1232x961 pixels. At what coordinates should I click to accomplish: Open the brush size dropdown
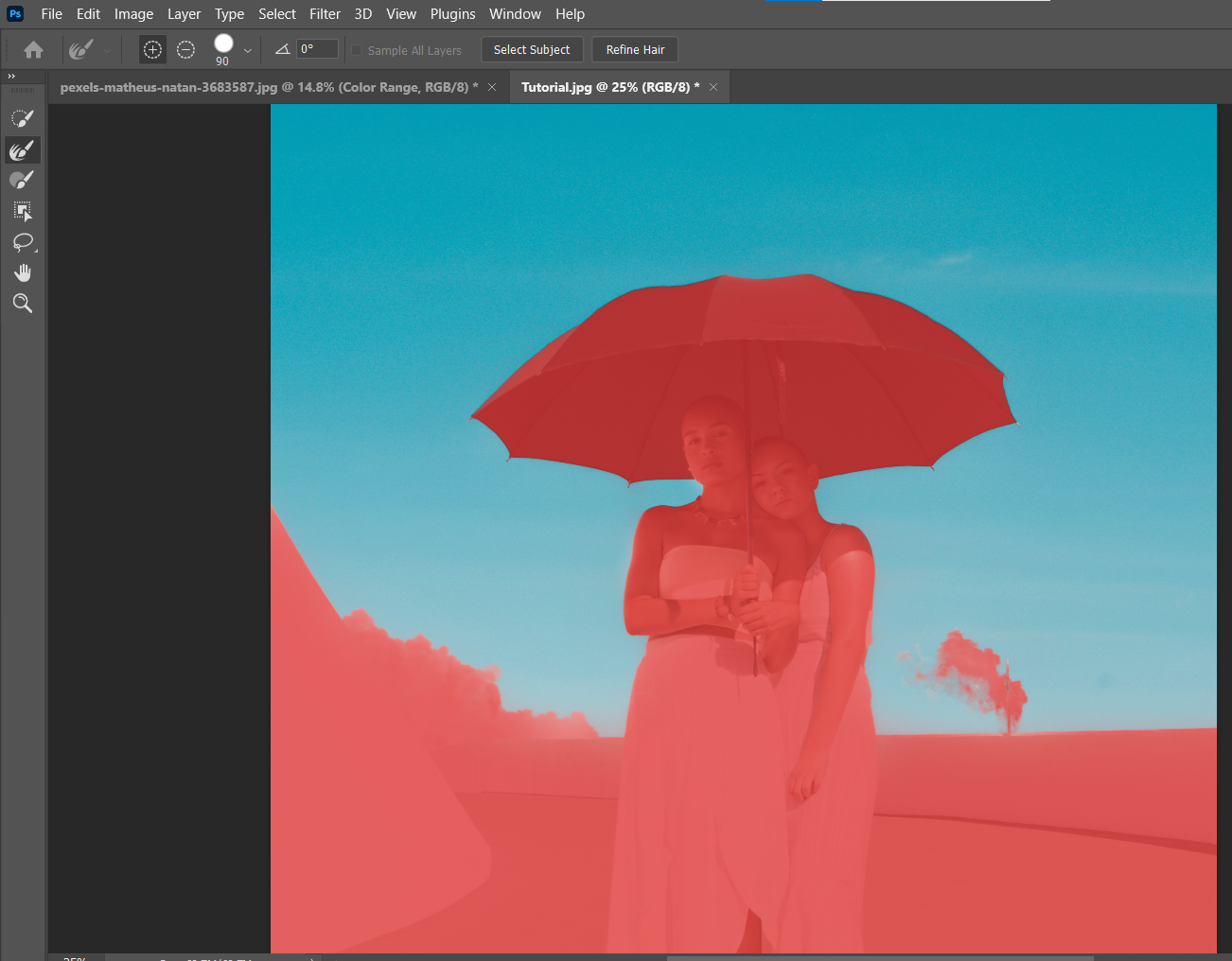point(247,49)
